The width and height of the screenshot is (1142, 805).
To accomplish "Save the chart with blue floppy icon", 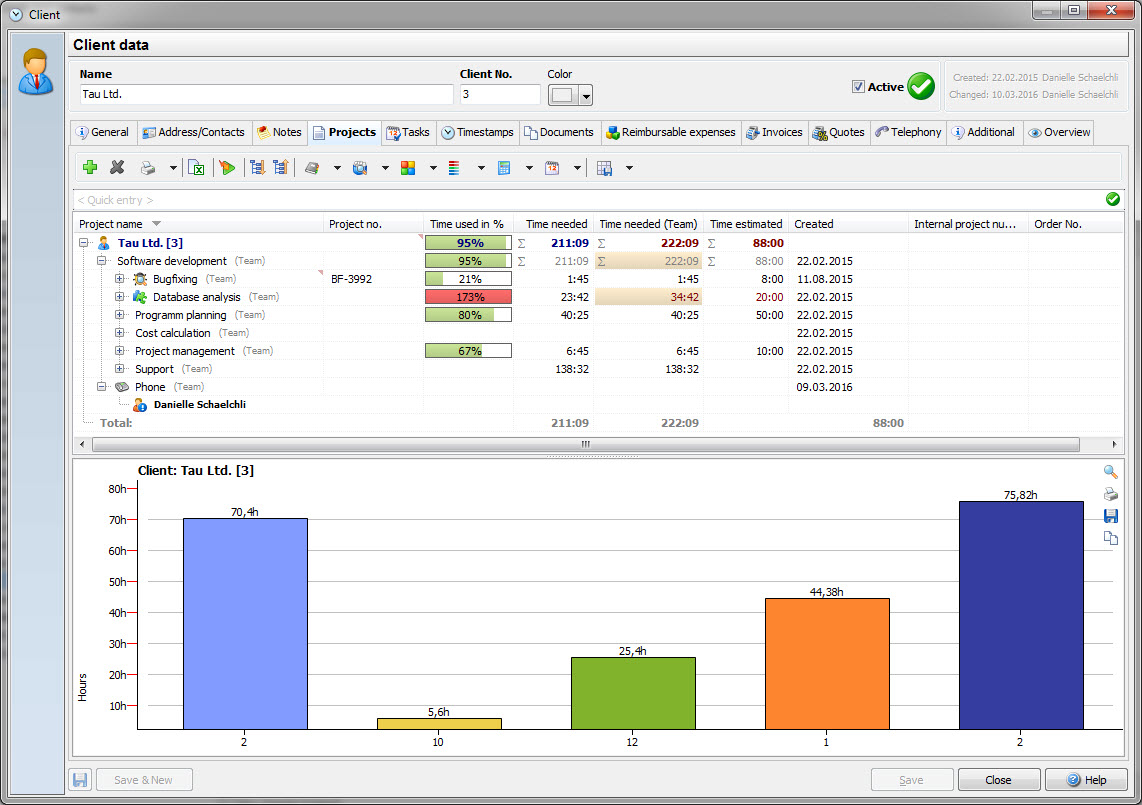I will pyautogui.click(x=1110, y=516).
